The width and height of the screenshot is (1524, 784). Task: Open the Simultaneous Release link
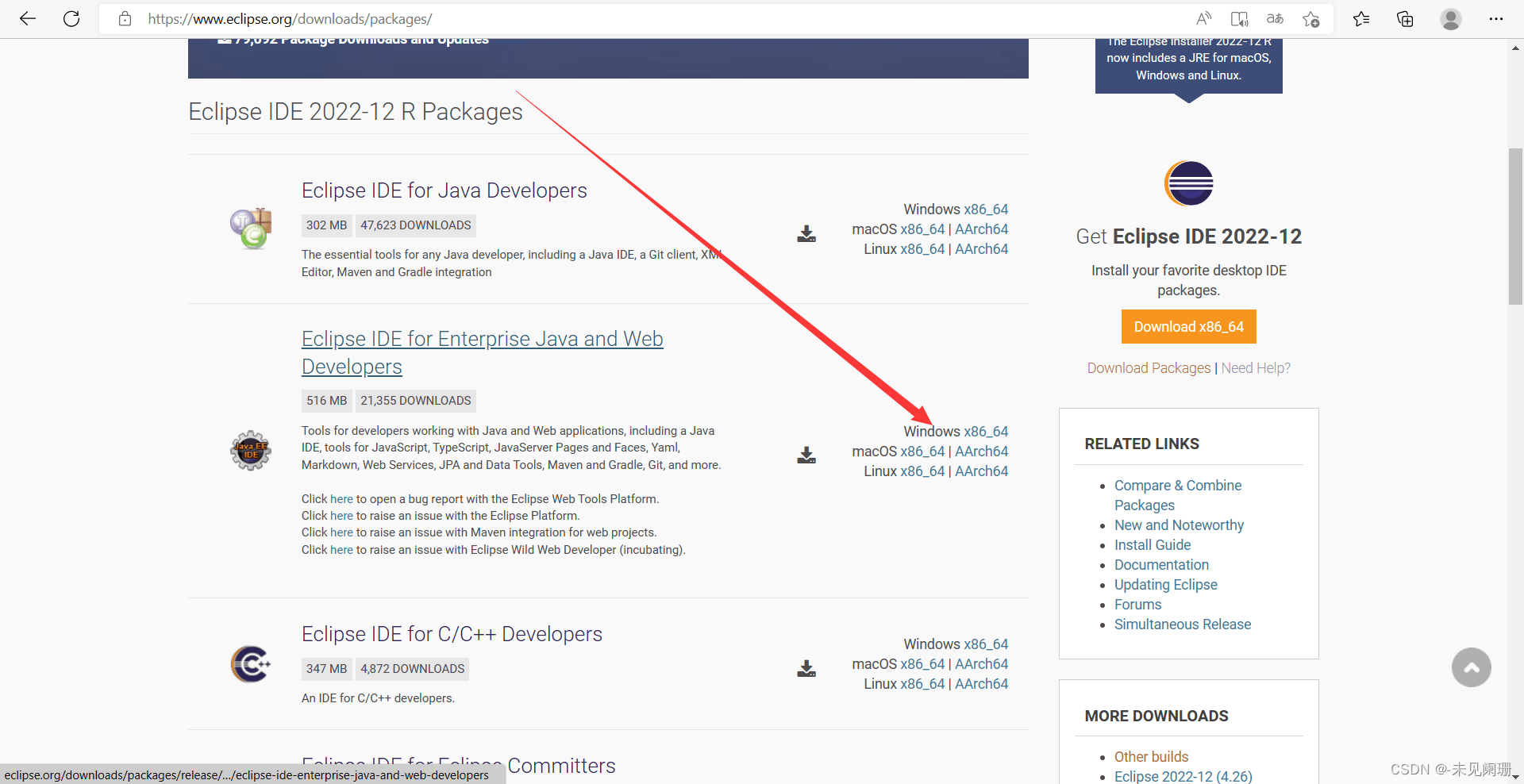pyautogui.click(x=1183, y=625)
